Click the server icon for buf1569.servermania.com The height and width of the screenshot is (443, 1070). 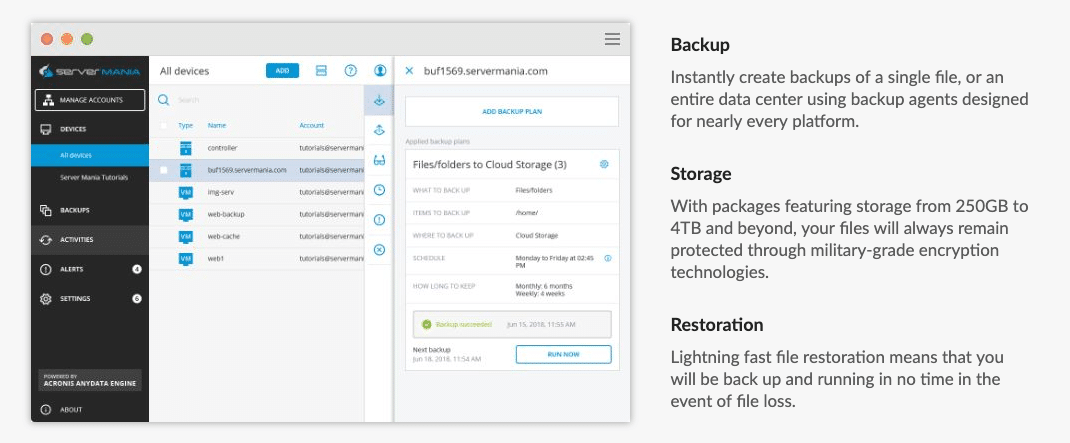(186, 170)
